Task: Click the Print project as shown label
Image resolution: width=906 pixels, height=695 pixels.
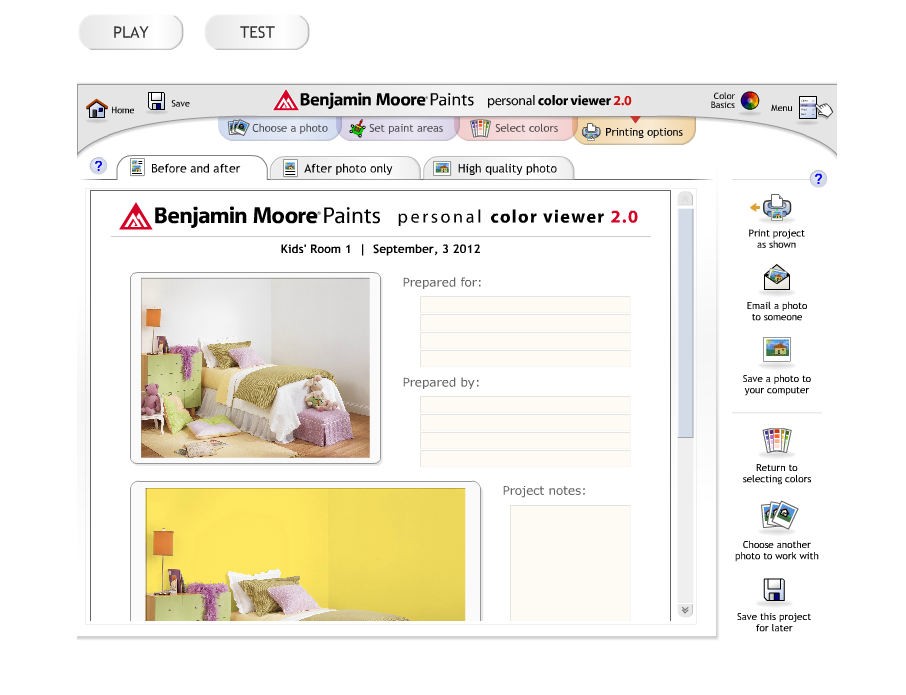Action: click(776, 239)
